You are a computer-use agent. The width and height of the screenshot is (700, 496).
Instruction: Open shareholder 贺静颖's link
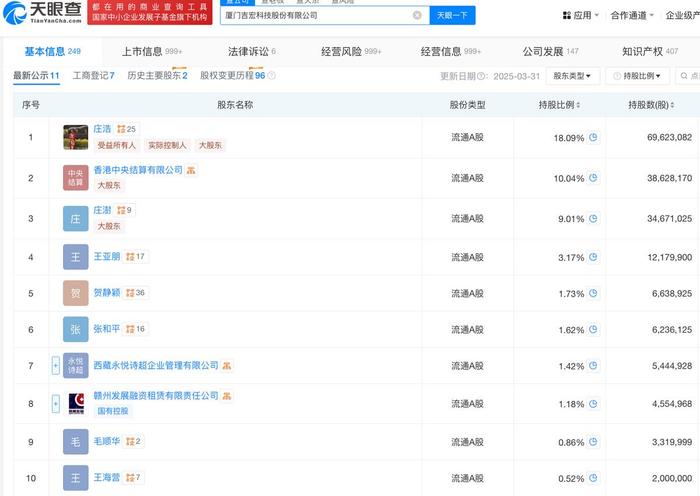coord(107,292)
